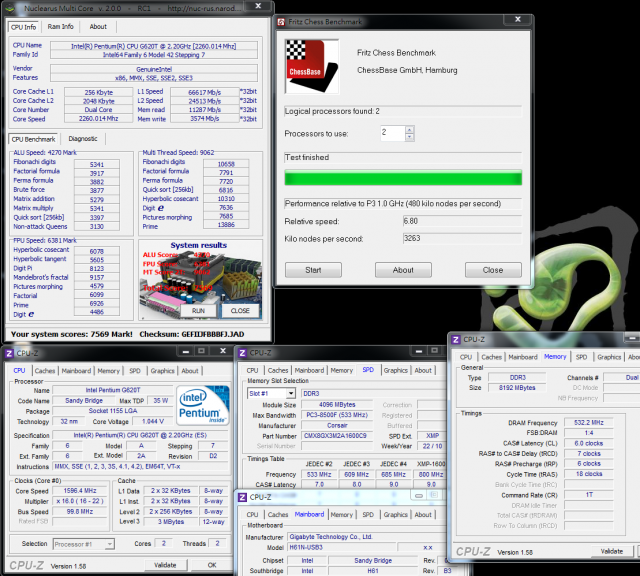Click the CPU-Z icon in bottom-left CPU window
The height and width of the screenshot is (576, 640).
point(9,353)
